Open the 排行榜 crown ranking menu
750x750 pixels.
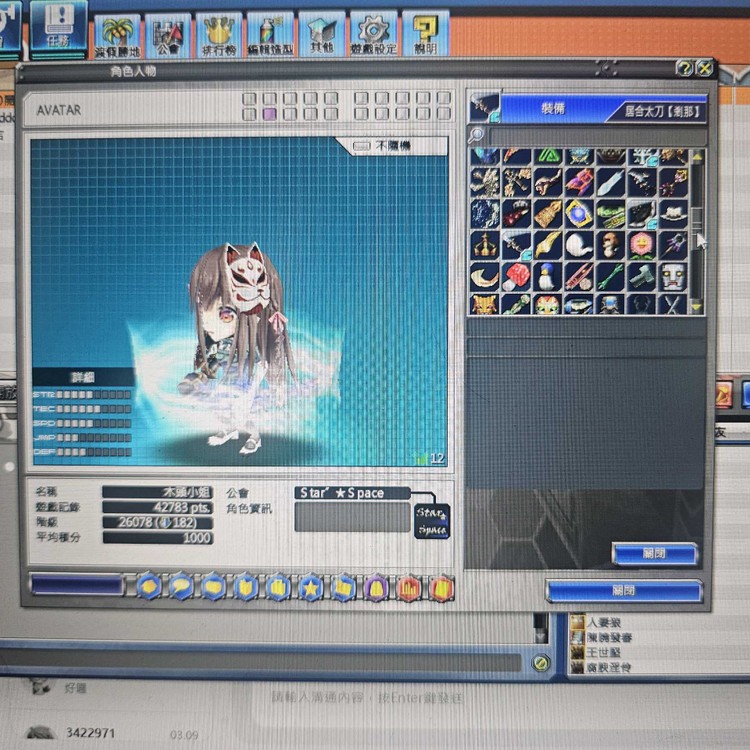pos(219,35)
